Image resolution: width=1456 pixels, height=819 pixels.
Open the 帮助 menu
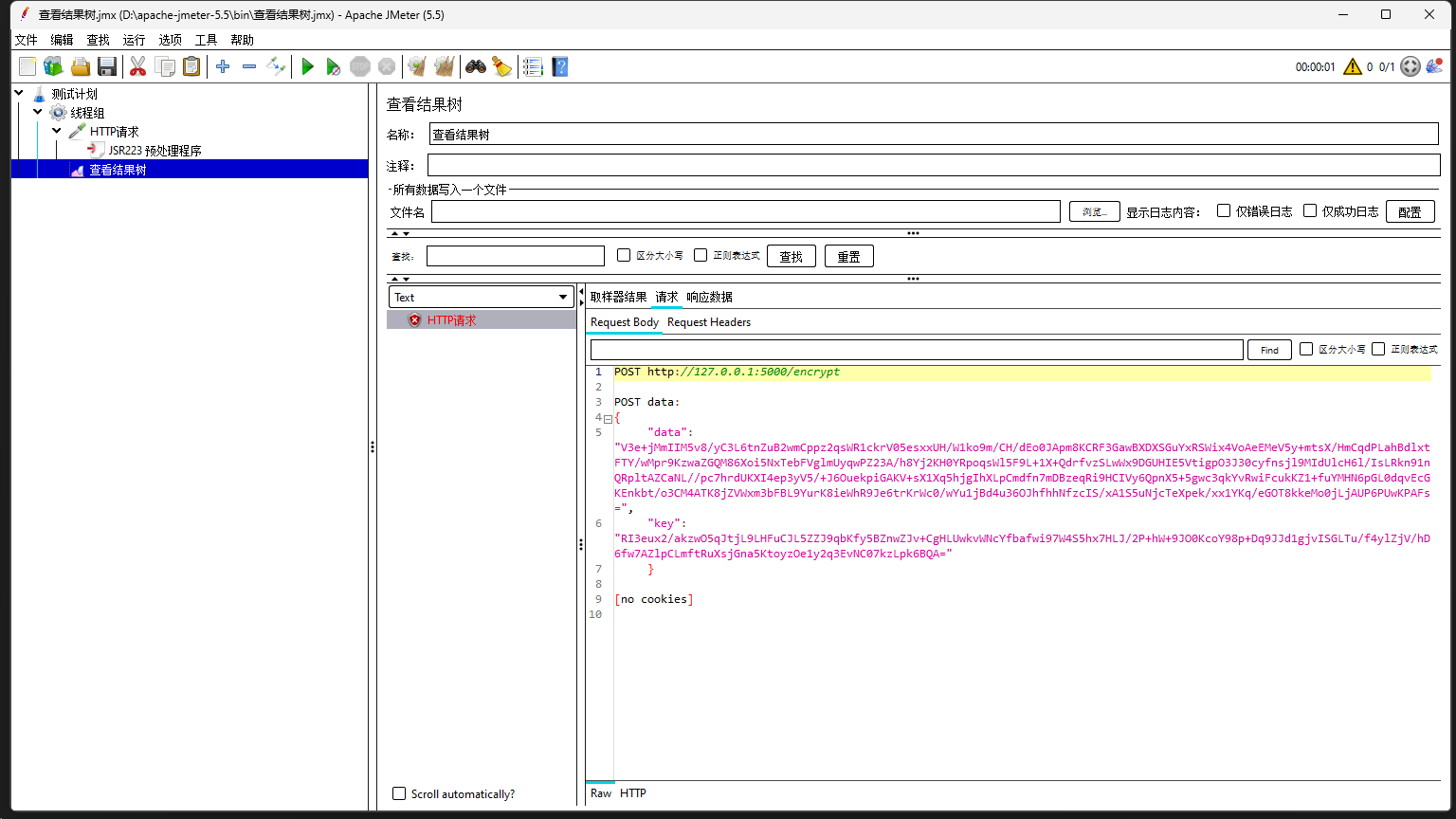click(x=242, y=40)
